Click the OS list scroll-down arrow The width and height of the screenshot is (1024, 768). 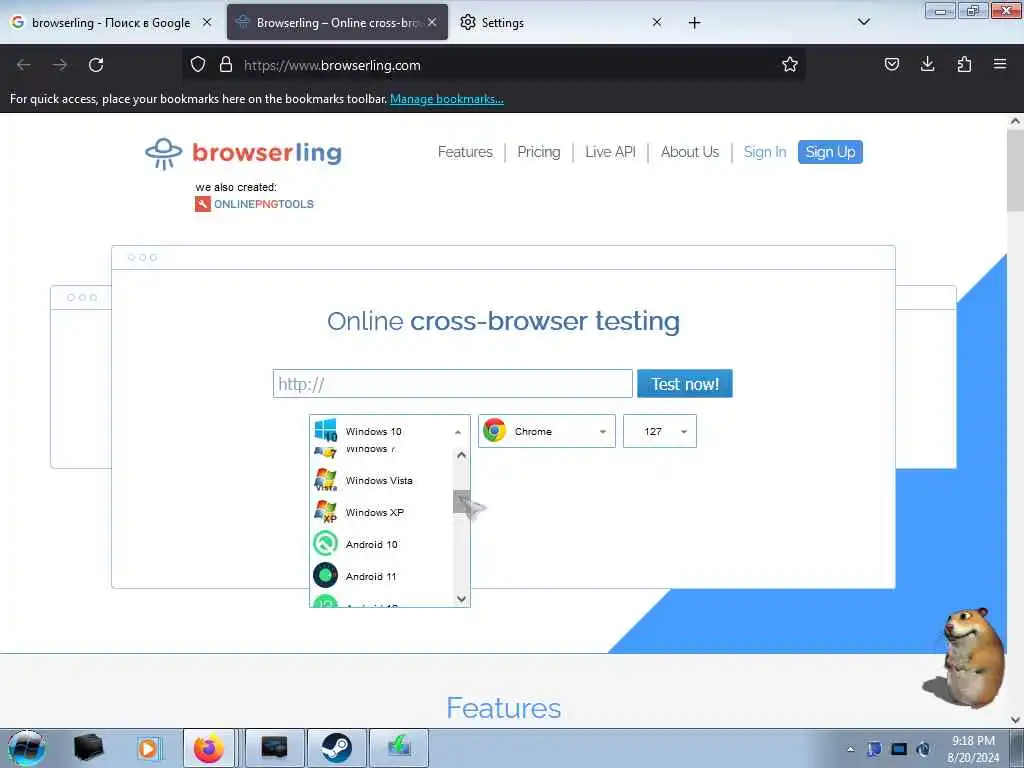click(462, 599)
